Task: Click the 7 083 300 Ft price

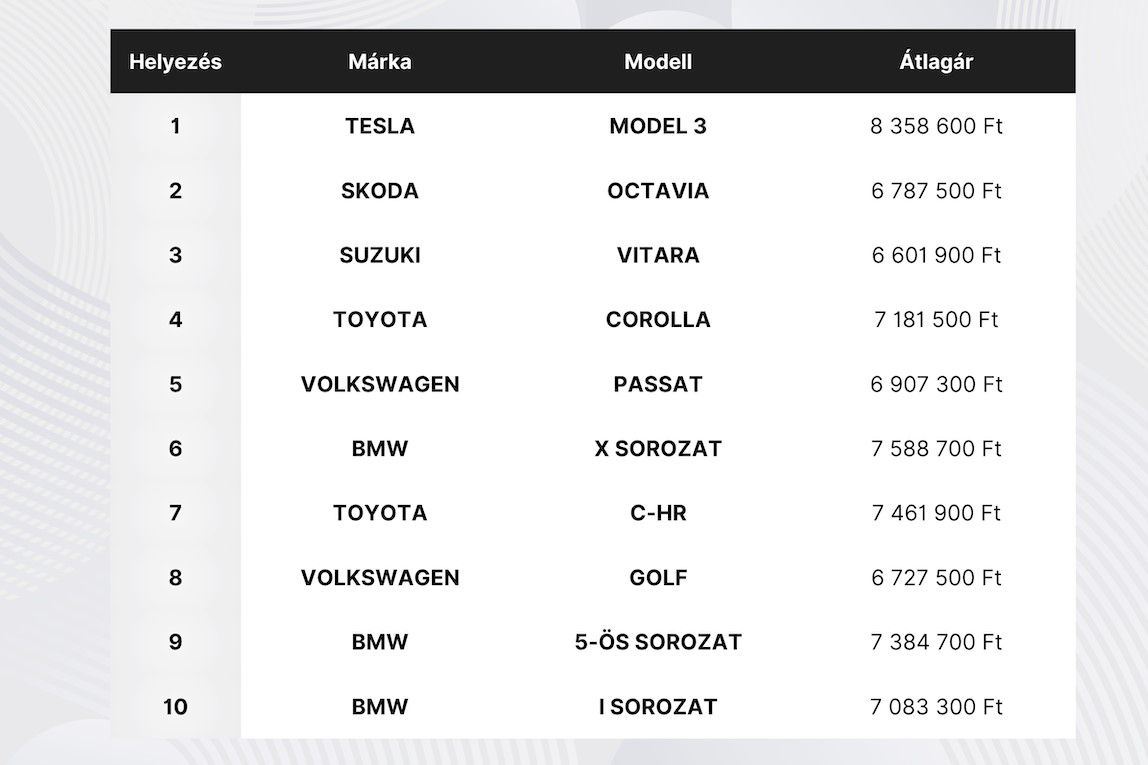Action: pos(936,707)
